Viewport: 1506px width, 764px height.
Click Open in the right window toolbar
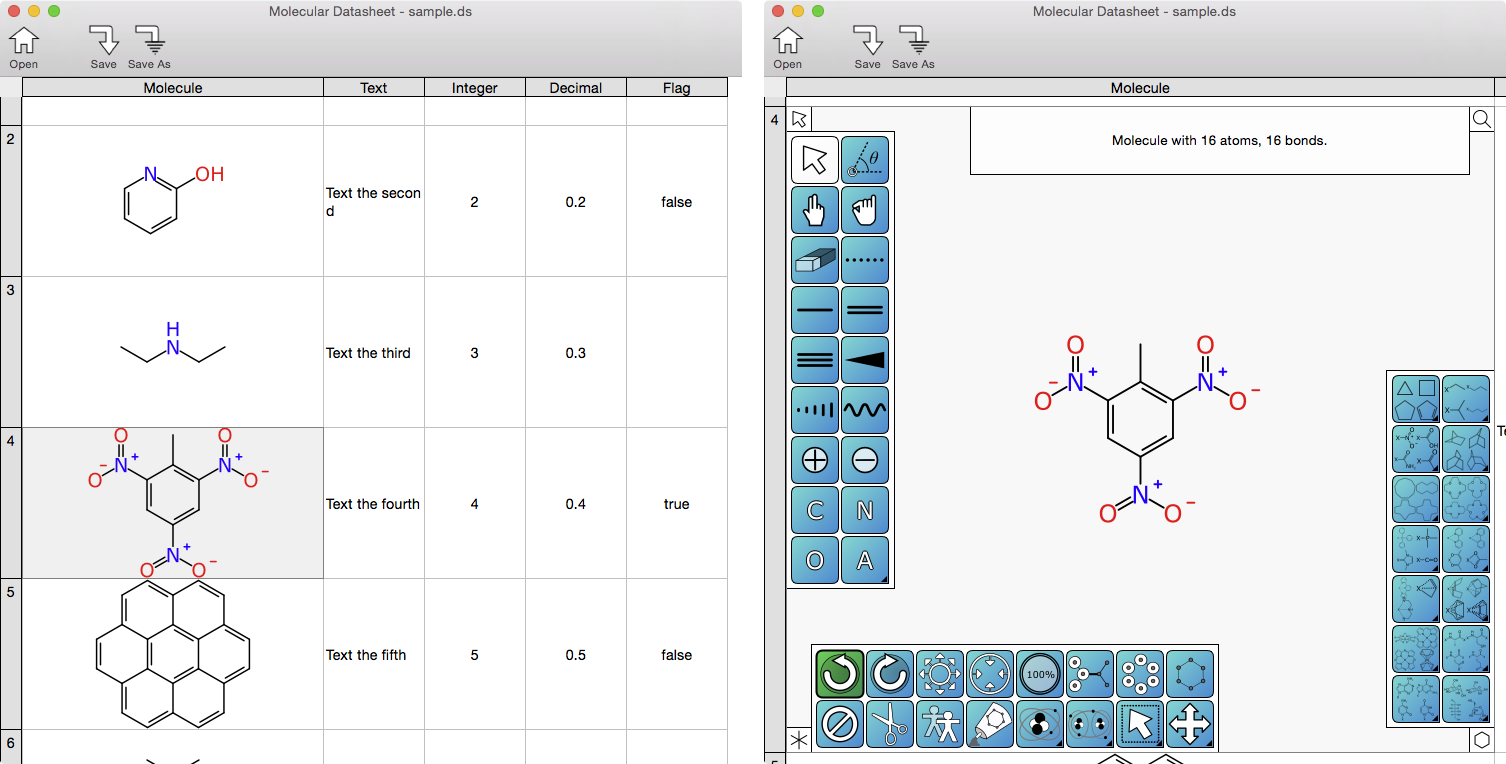tap(787, 47)
